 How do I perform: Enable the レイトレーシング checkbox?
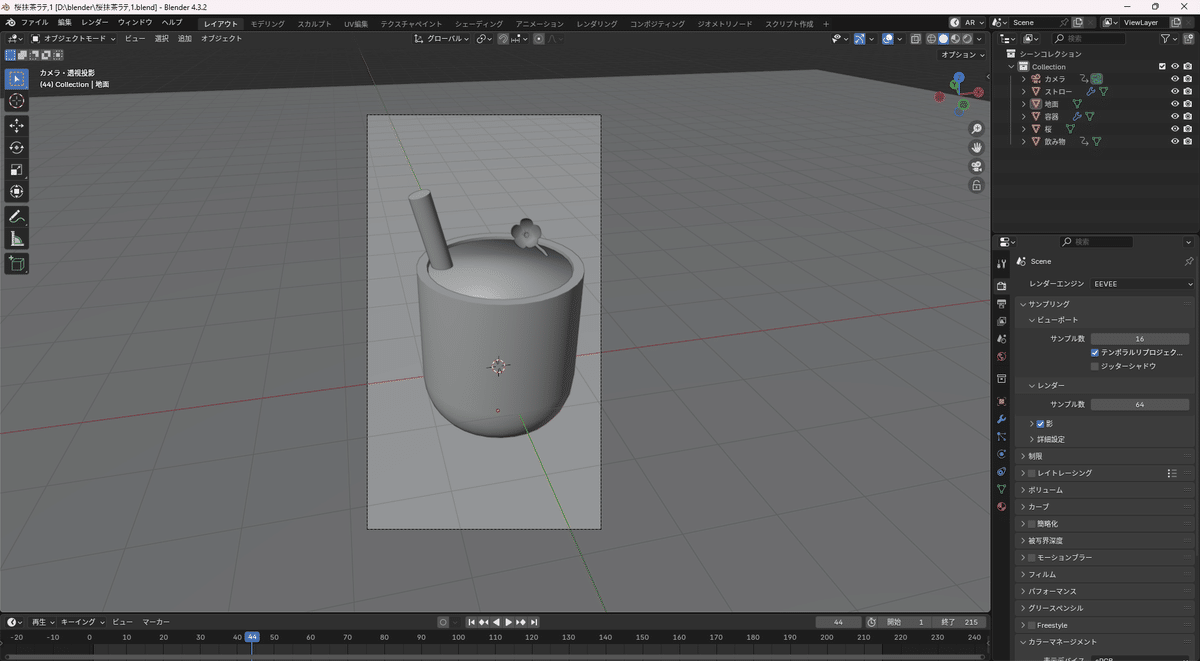pyautogui.click(x=1032, y=473)
